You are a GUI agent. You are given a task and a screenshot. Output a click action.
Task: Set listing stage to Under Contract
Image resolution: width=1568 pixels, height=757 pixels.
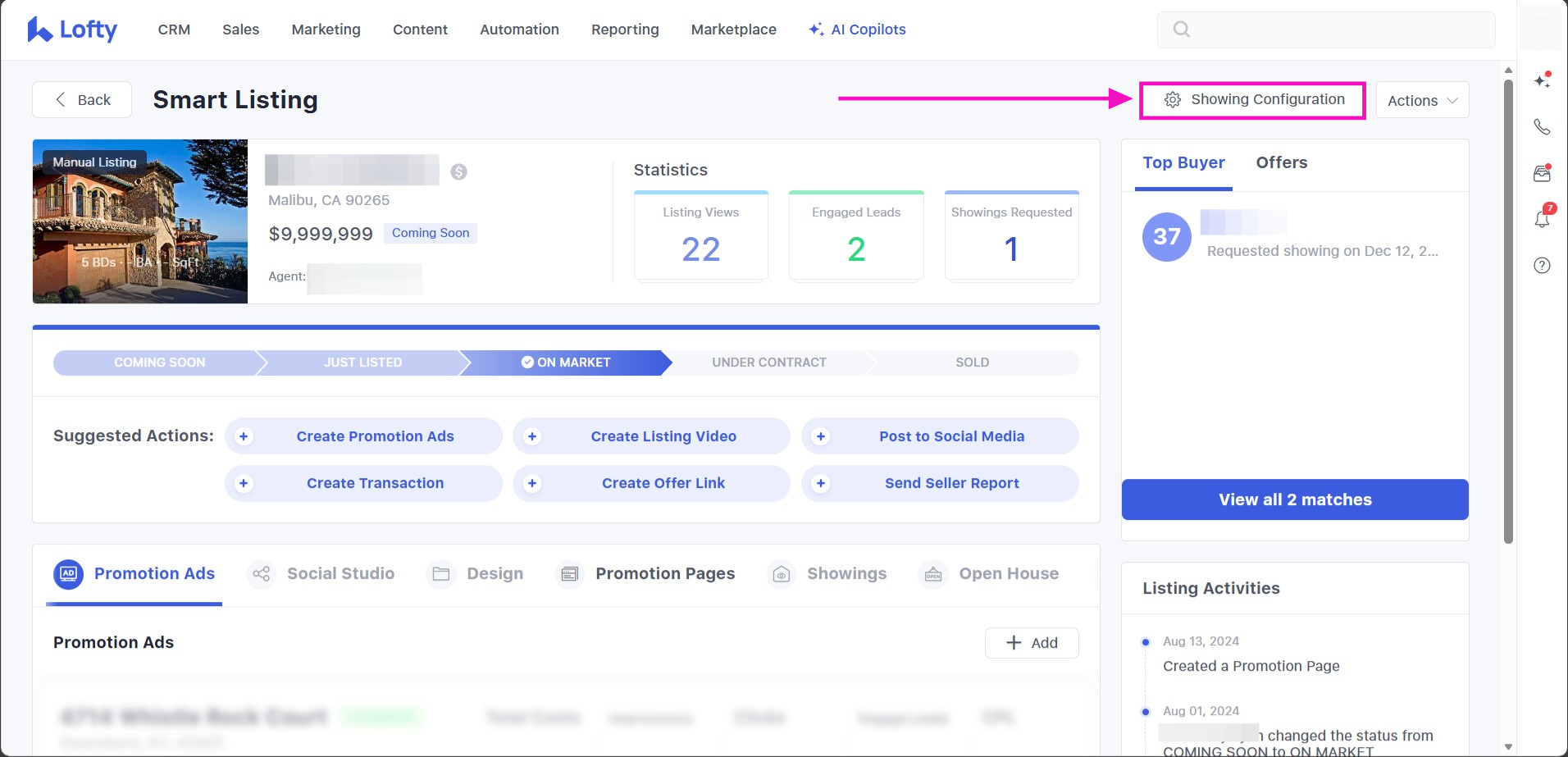pos(768,363)
